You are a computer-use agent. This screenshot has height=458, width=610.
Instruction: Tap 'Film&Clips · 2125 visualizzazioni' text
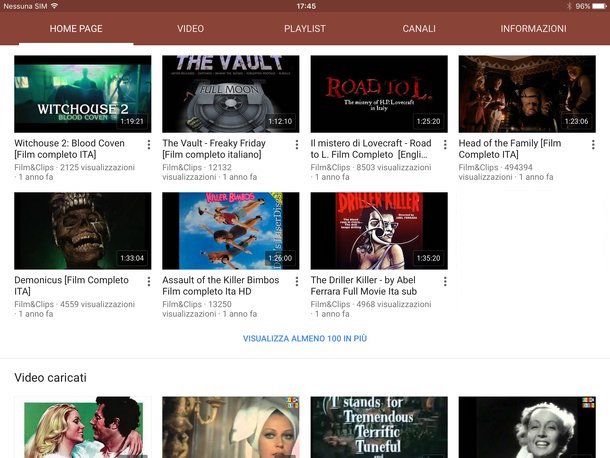click(x=75, y=167)
